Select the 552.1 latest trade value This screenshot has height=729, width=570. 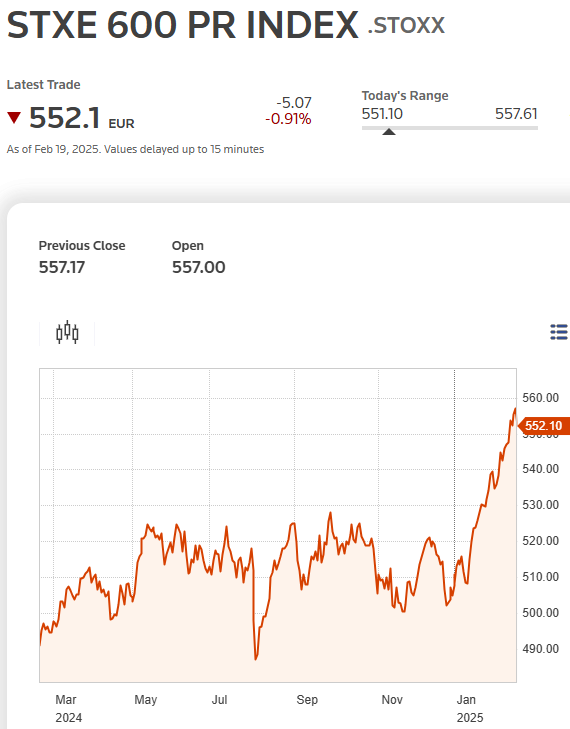pyautogui.click(x=65, y=118)
